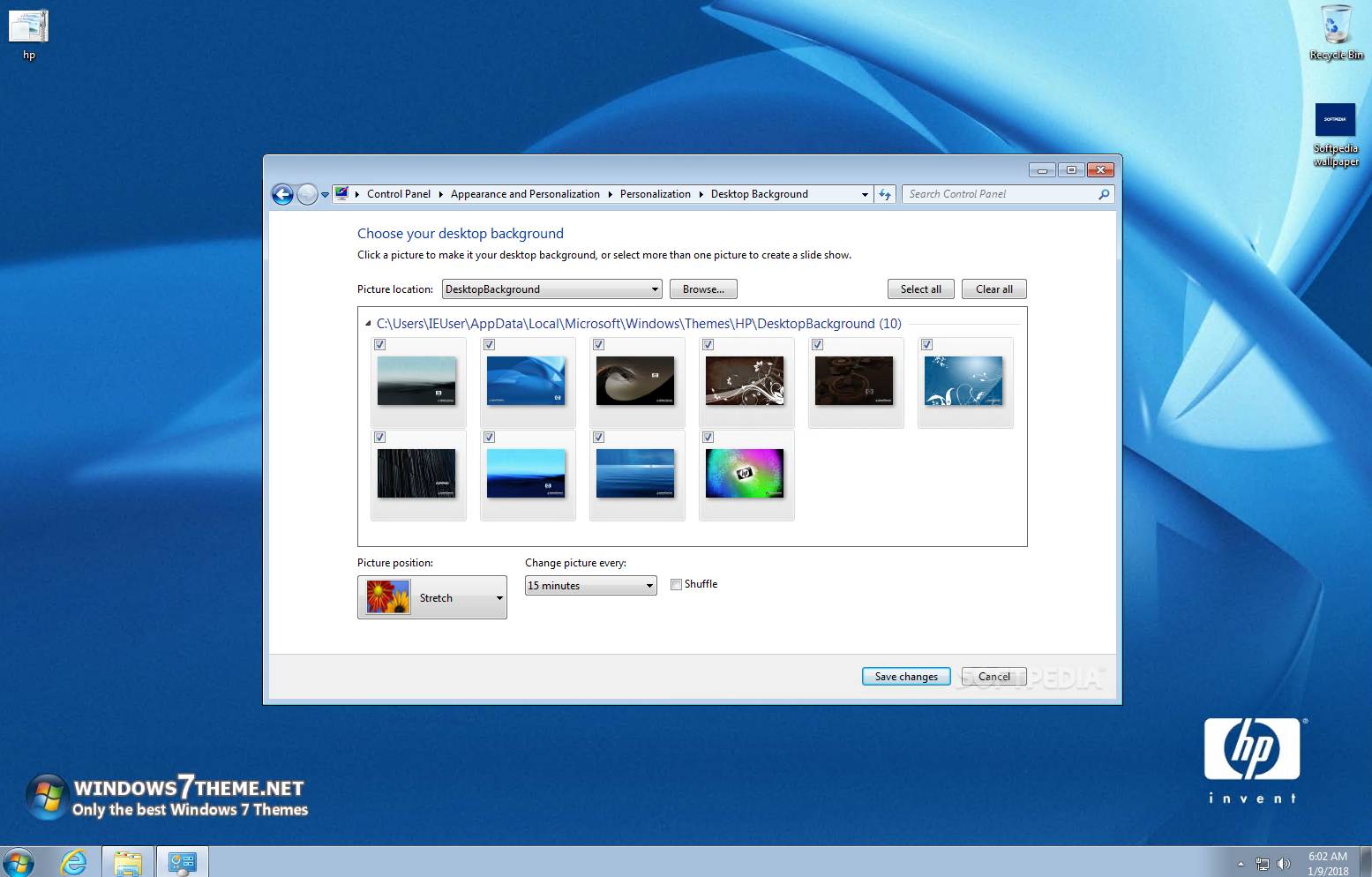
Task: Select the gray misty landscape thumbnail
Action: tap(416, 381)
